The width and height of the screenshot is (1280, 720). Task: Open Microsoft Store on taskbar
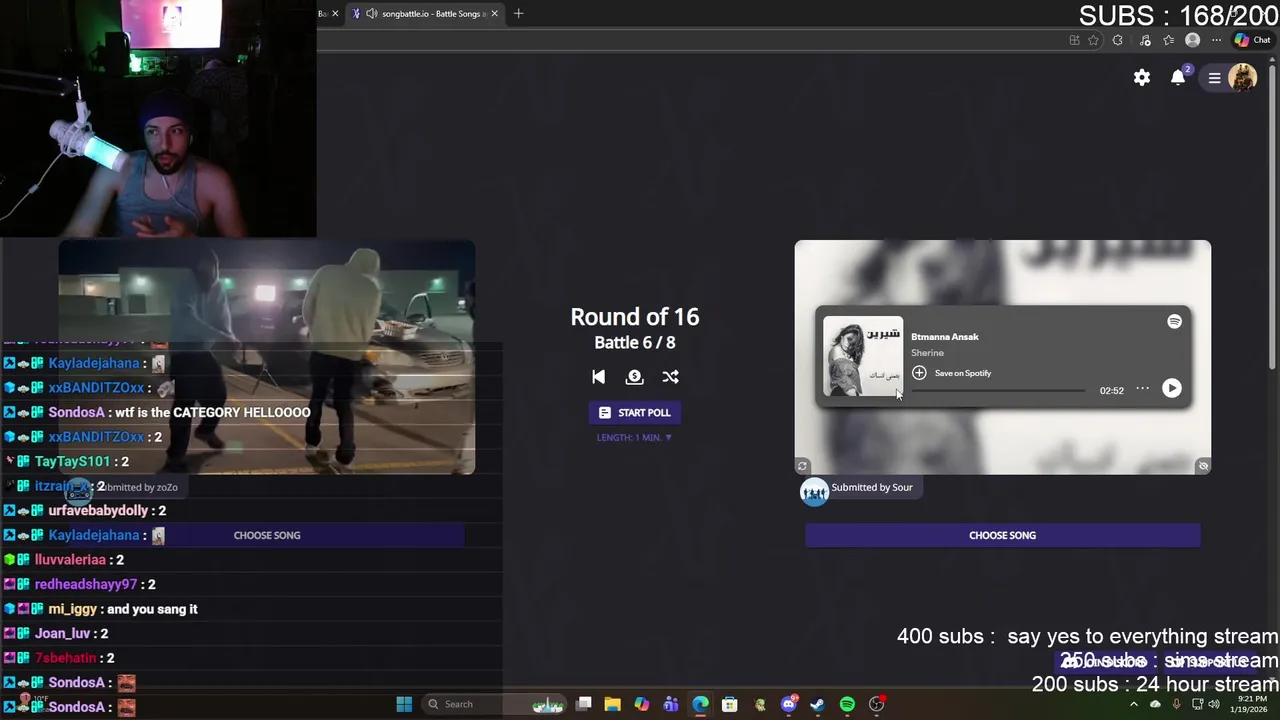tap(730, 704)
